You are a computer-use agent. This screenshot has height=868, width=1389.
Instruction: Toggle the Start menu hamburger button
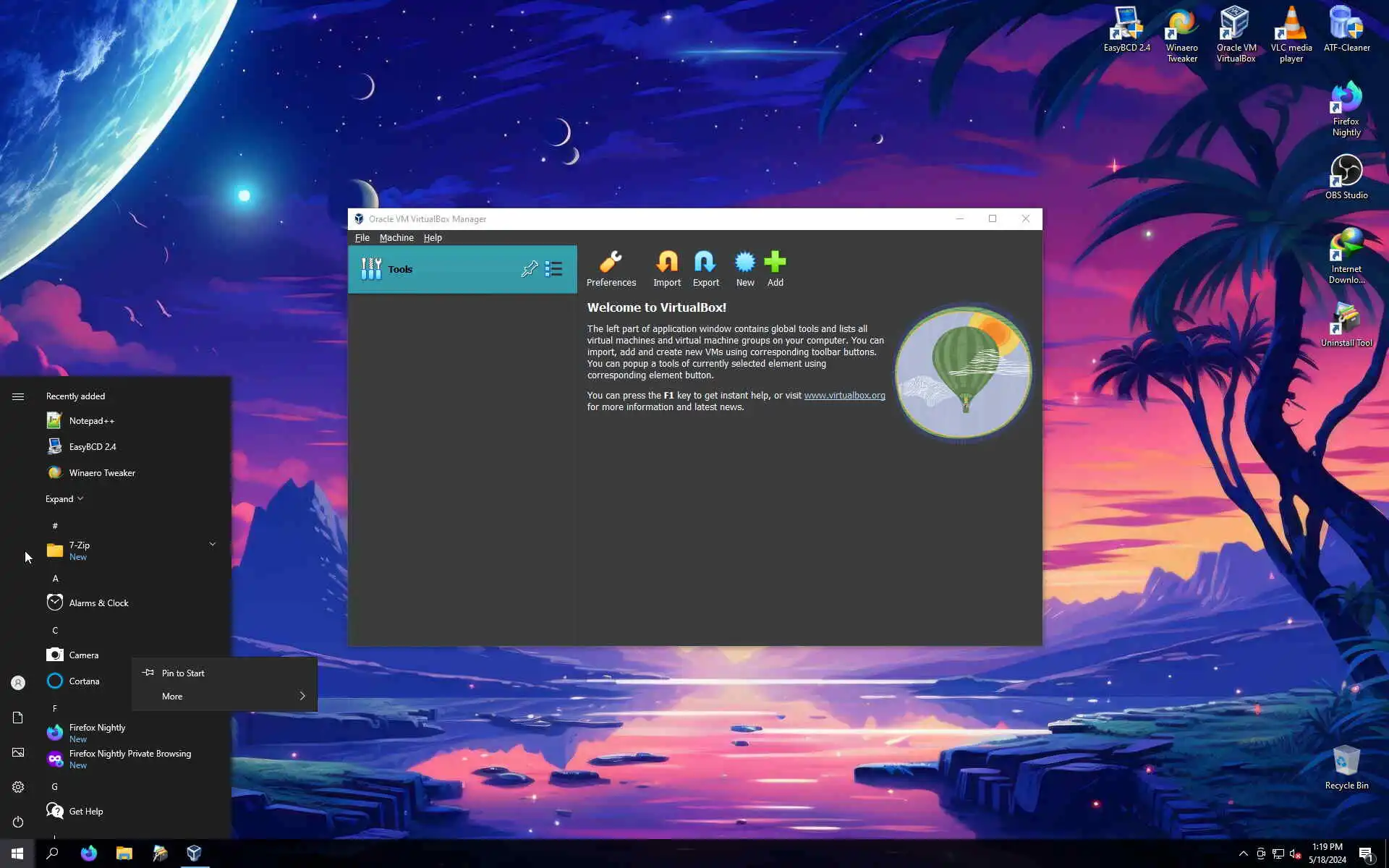coord(18,396)
